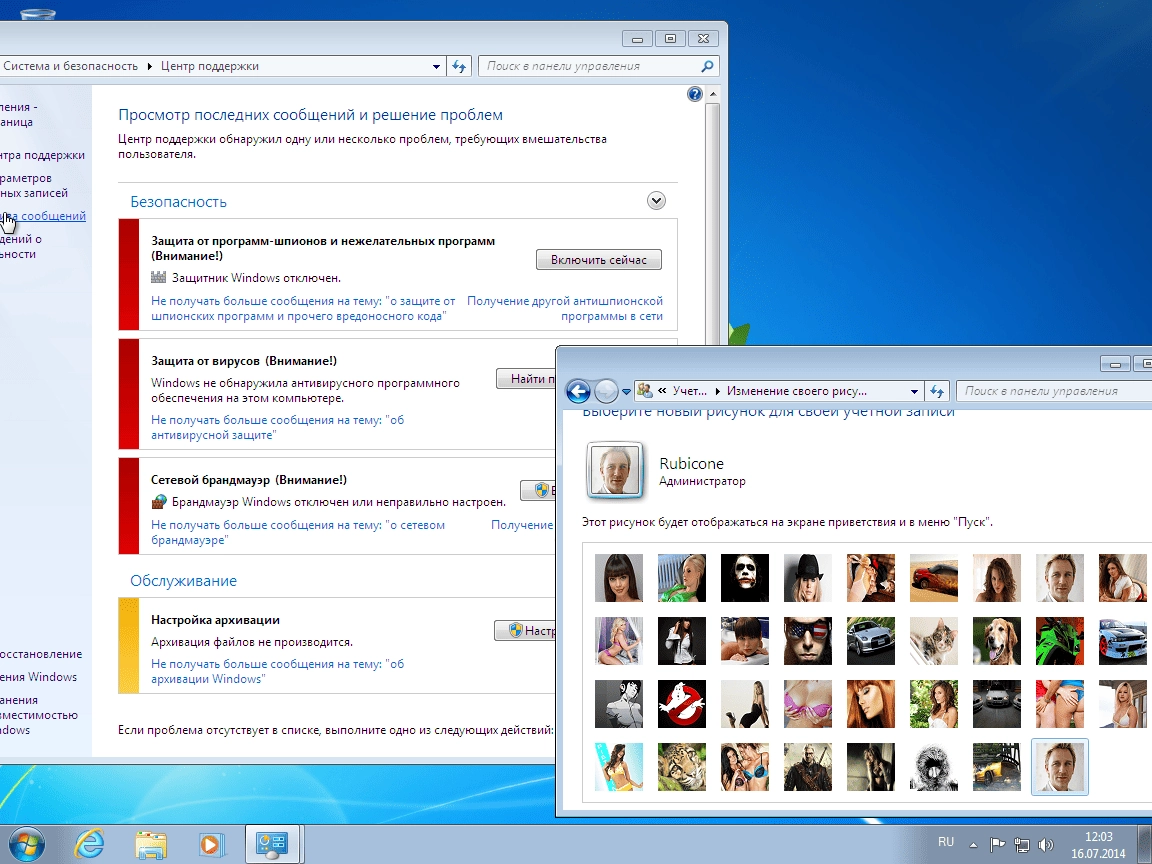Select the white fur hood picture
The width and height of the screenshot is (1152, 864).
coord(934,767)
